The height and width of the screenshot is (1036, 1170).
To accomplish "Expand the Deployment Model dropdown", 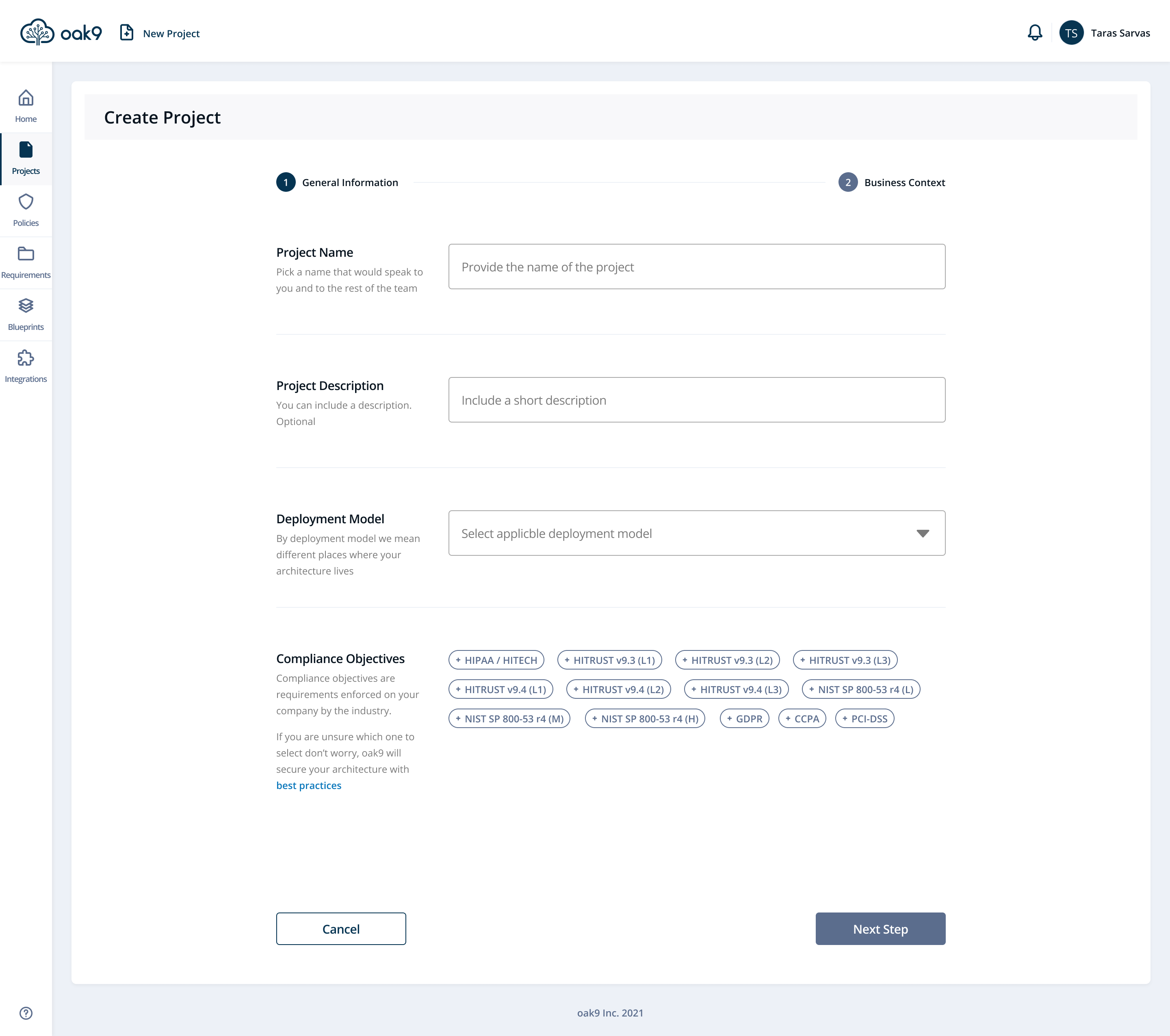I will click(697, 533).
